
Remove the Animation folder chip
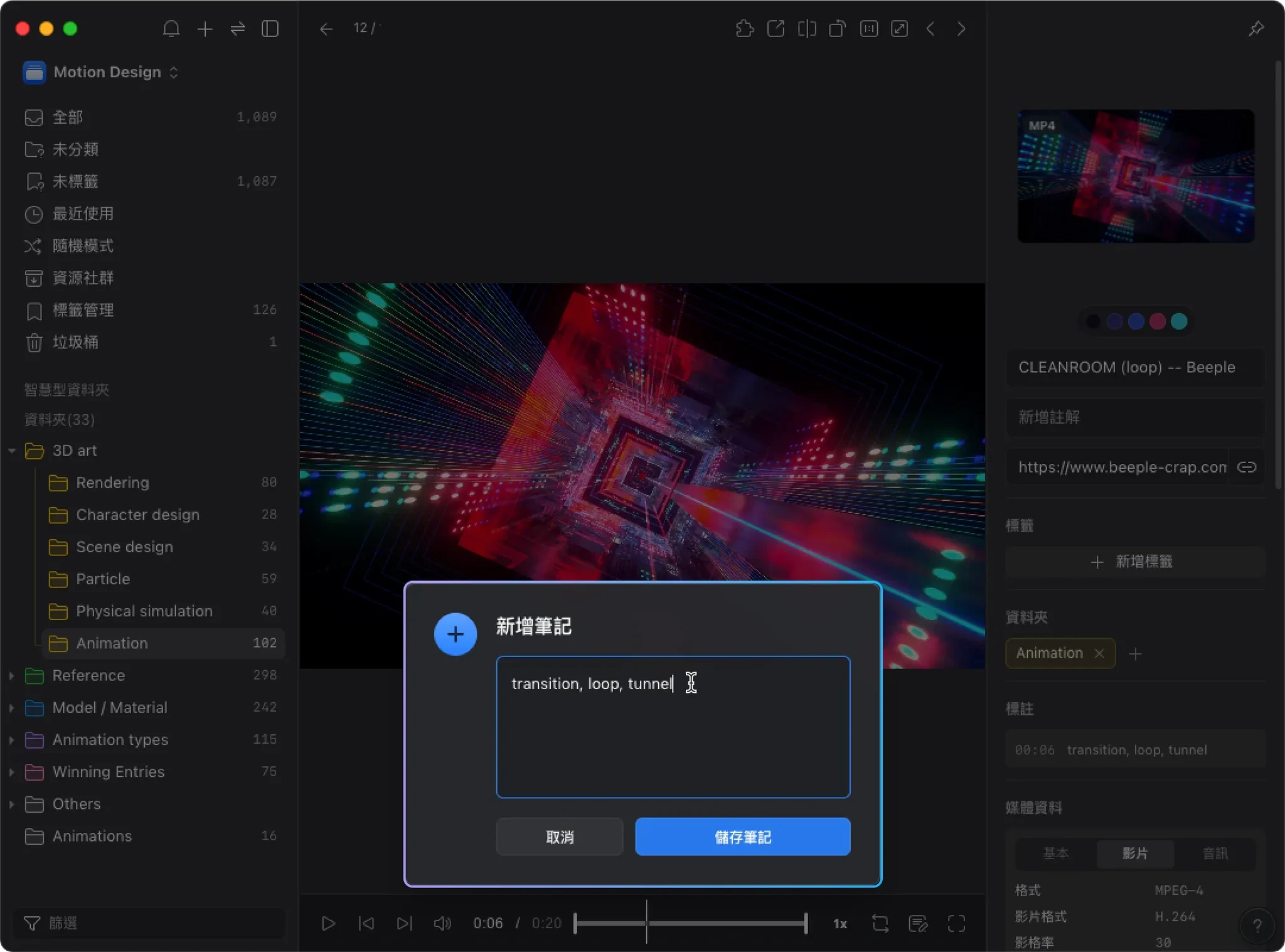(x=1099, y=653)
